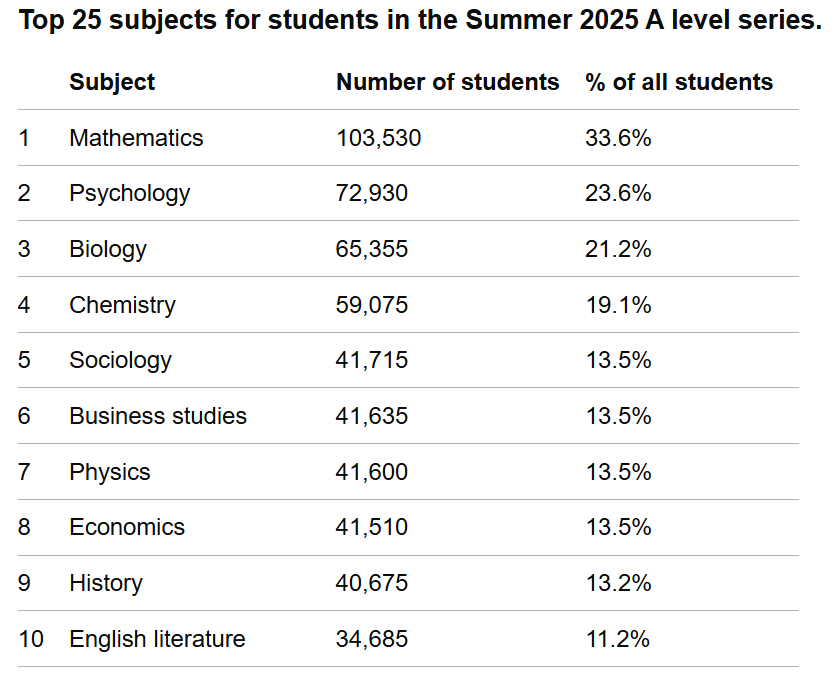Click the 33.6% percentage value
Viewport: 835px width, 675px height.
618,138
